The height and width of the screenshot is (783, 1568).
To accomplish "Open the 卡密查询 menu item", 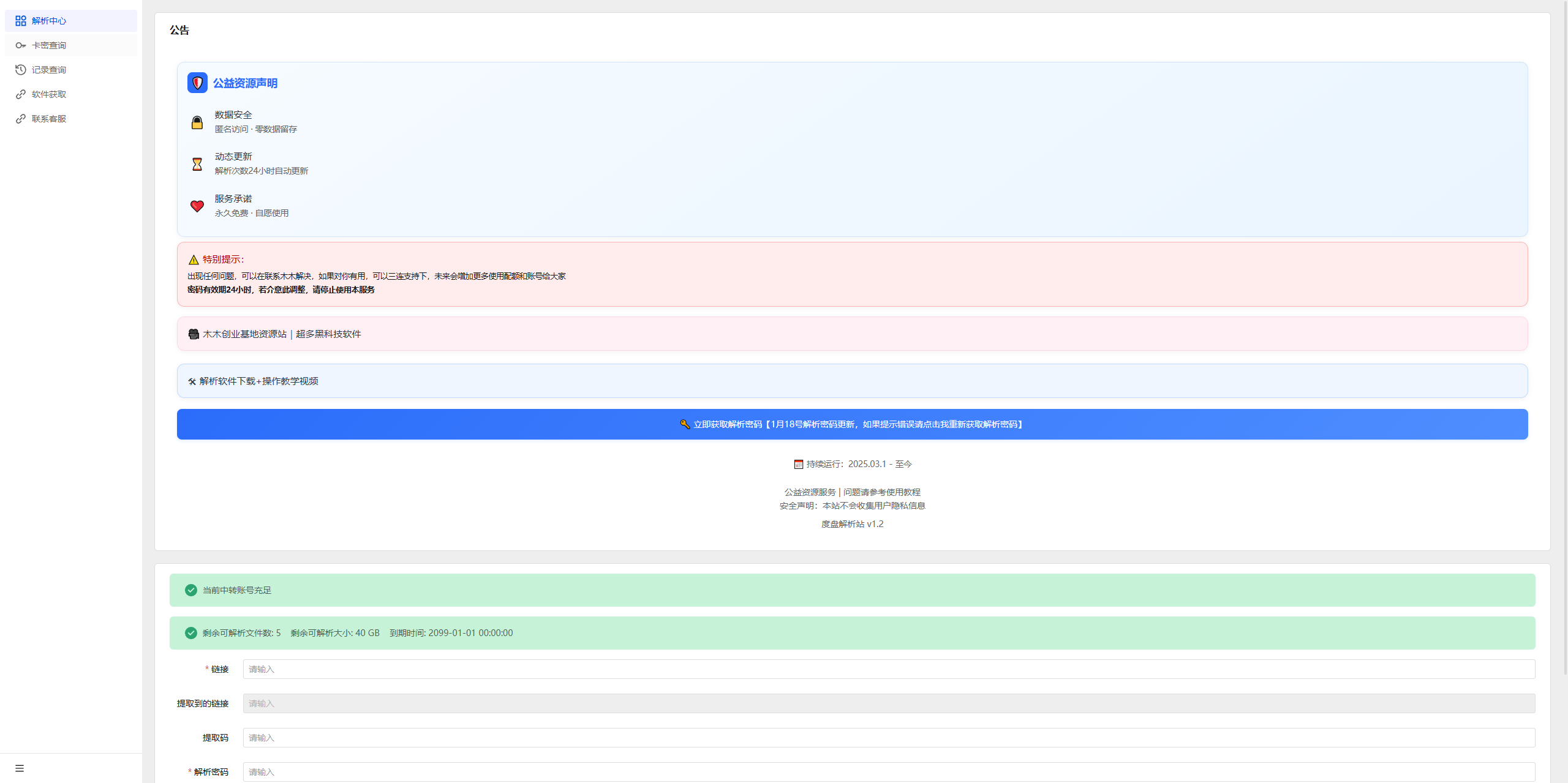I will coord(49,45).
